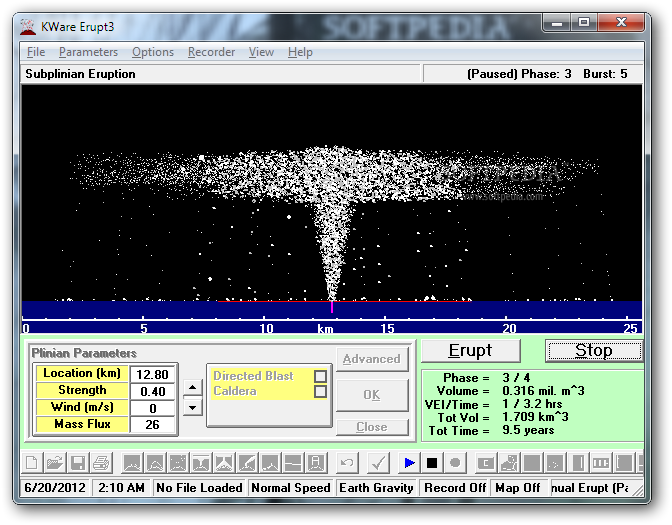The width and height of the screenshot is (672, 525).
Task: Decrease parameter with the down spinner arrow
Action: 193,407
